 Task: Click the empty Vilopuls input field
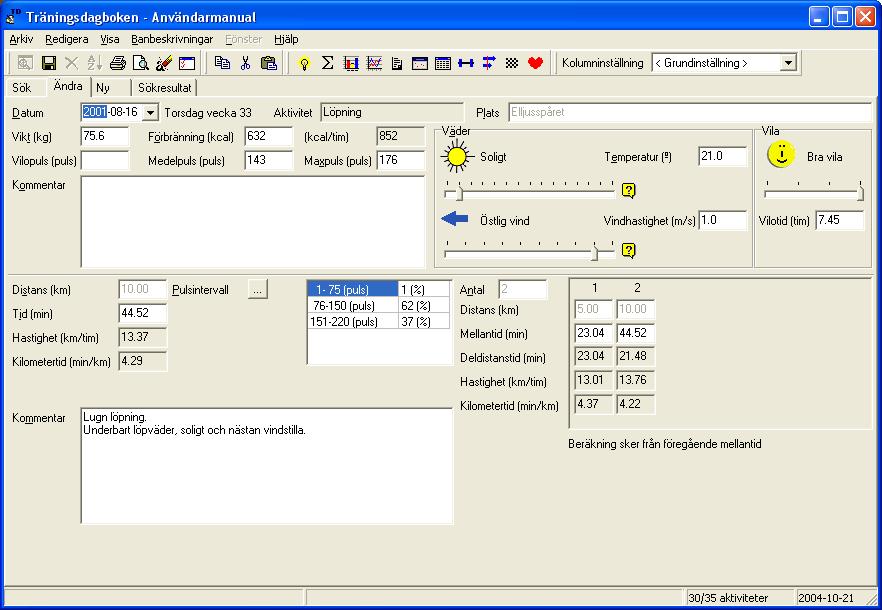coord(105,160)
